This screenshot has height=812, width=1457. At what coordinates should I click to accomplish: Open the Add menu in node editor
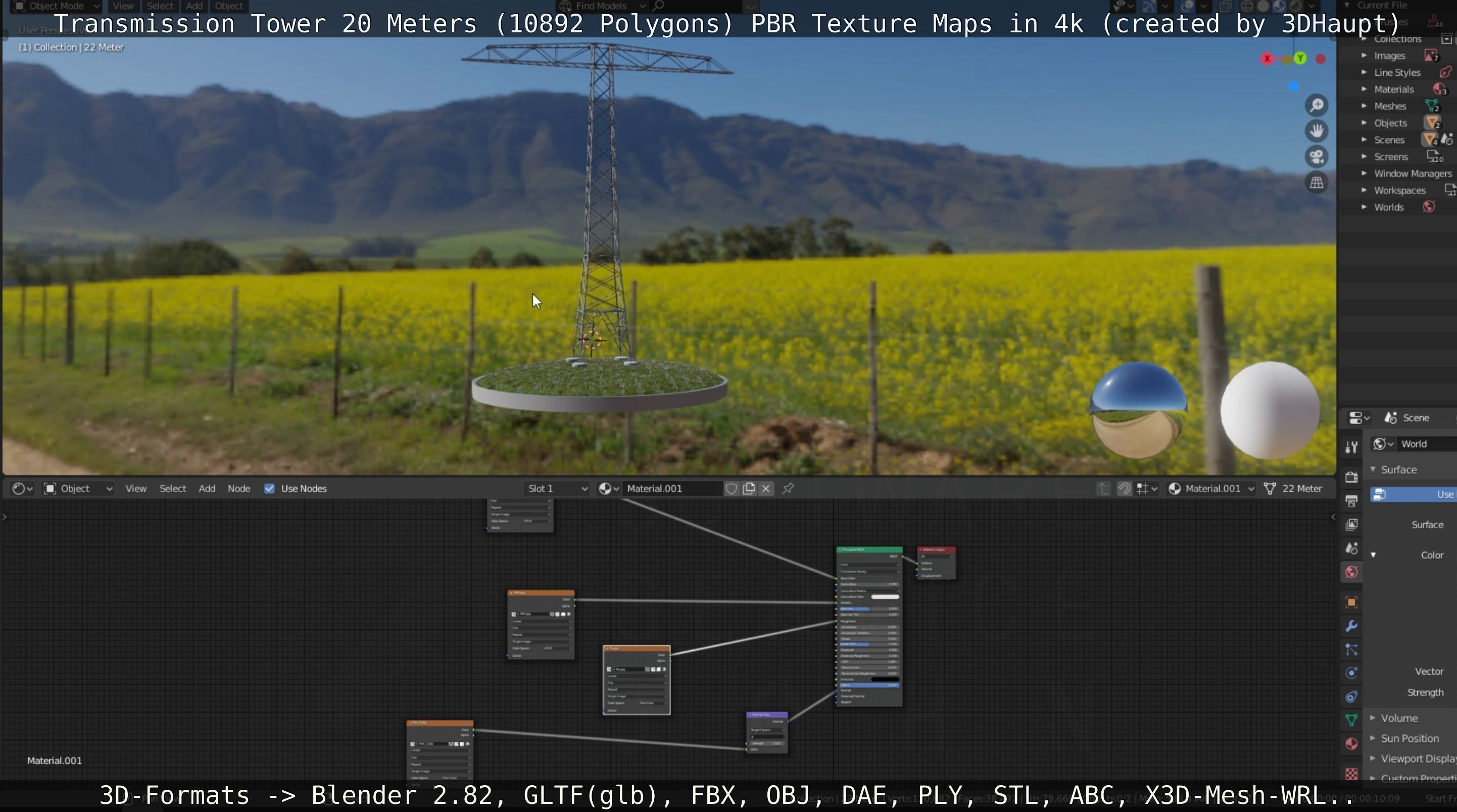[207, 488]
